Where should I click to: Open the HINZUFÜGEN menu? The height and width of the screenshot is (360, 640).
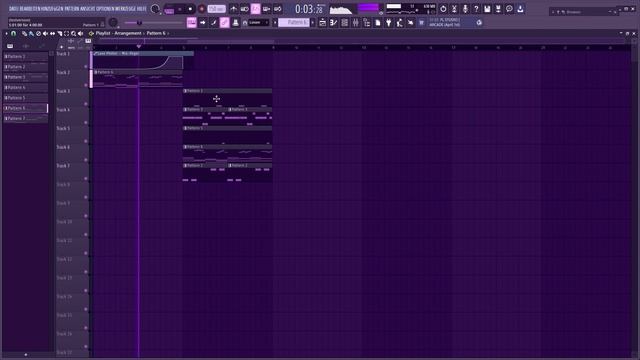point(51,9)
